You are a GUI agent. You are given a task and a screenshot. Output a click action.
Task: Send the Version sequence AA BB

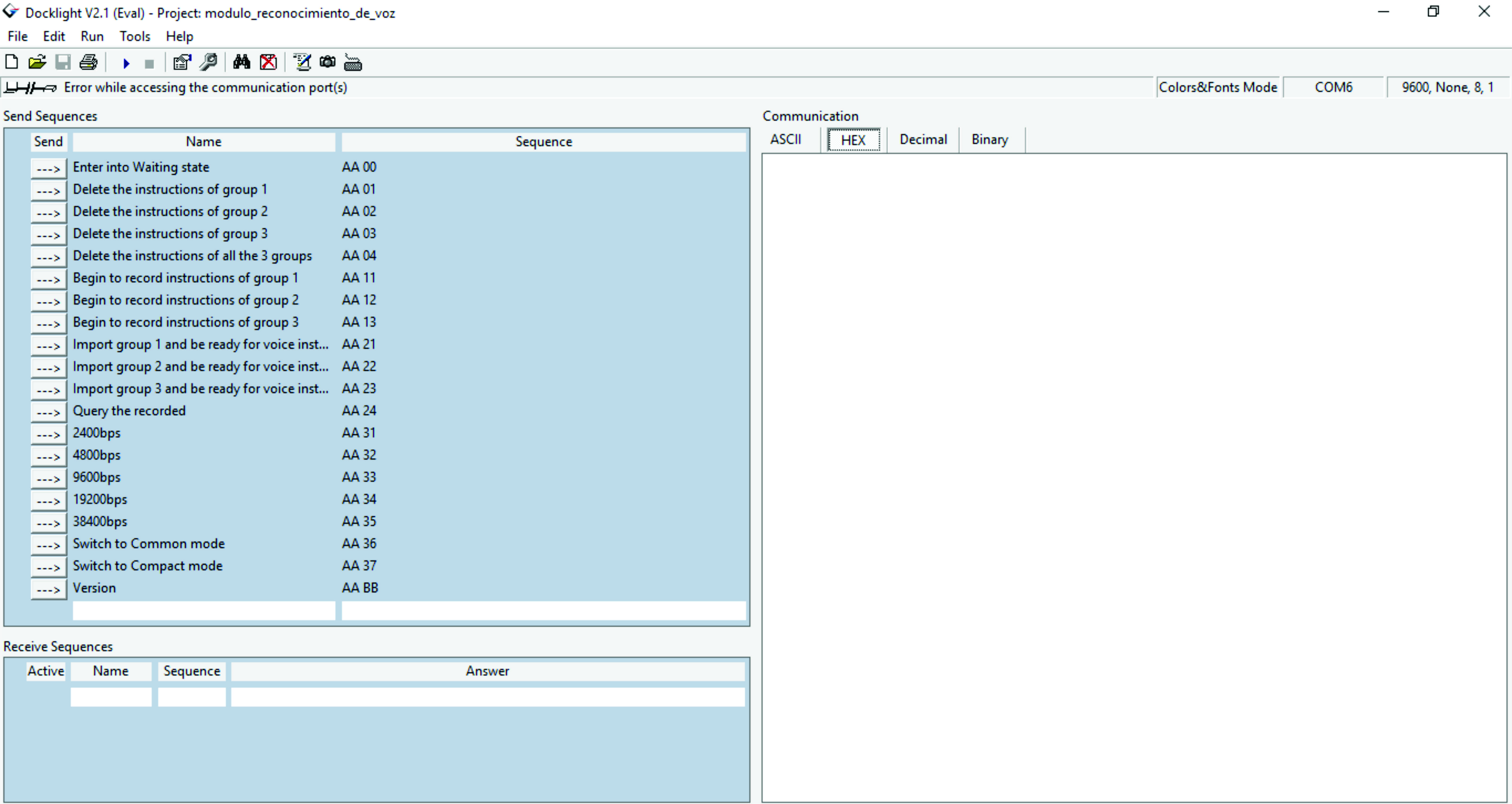49,589
